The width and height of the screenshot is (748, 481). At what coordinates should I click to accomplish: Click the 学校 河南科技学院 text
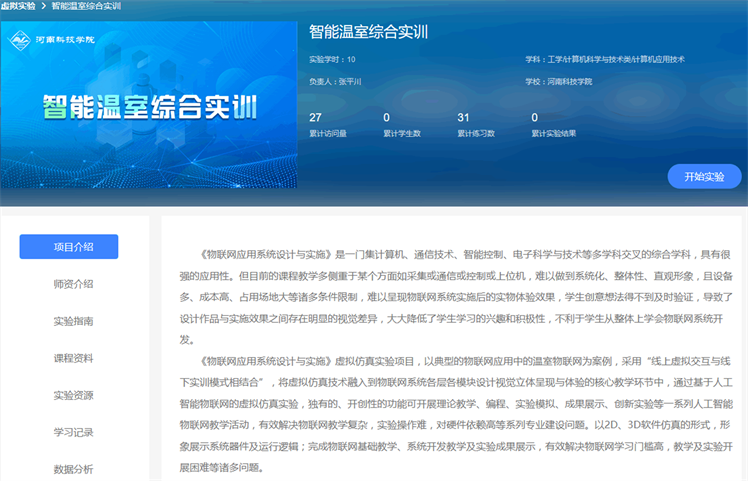pos(571,81)
